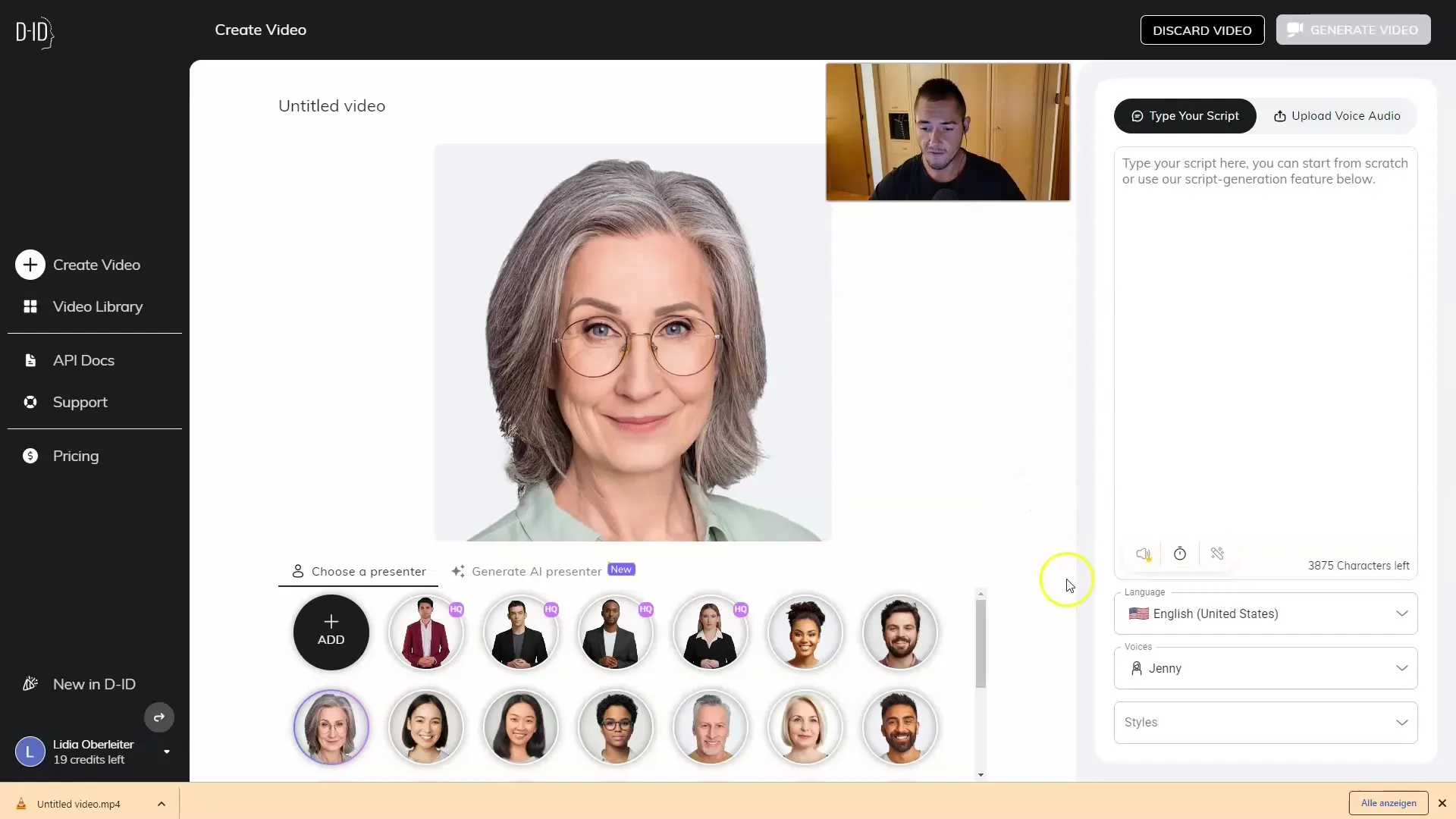
Task: Expand the Styles dropdown
Action: click(x=1265, y=723)
